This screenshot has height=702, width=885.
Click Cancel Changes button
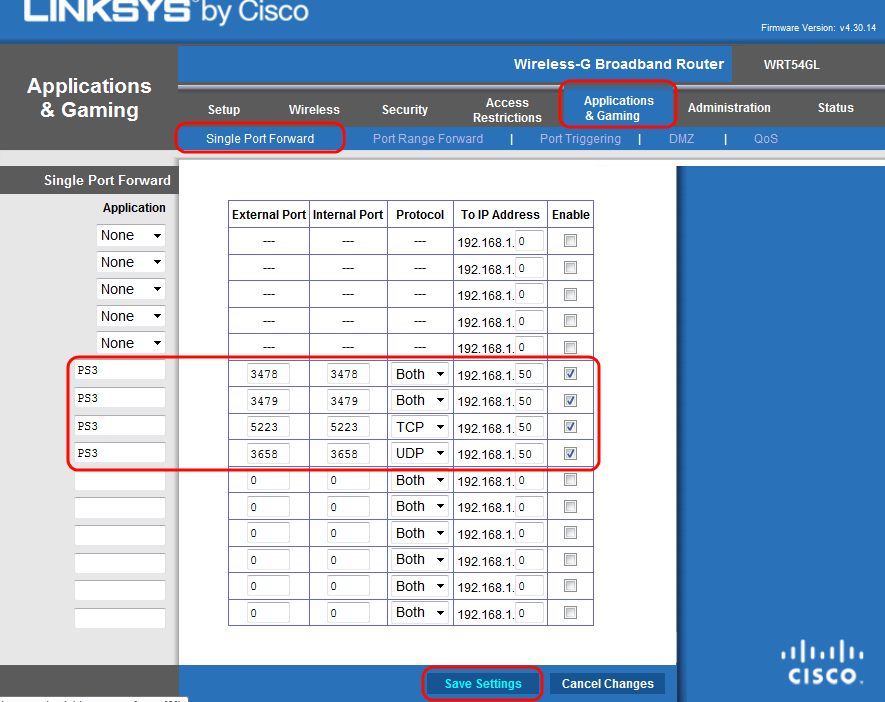coord(607,683)
